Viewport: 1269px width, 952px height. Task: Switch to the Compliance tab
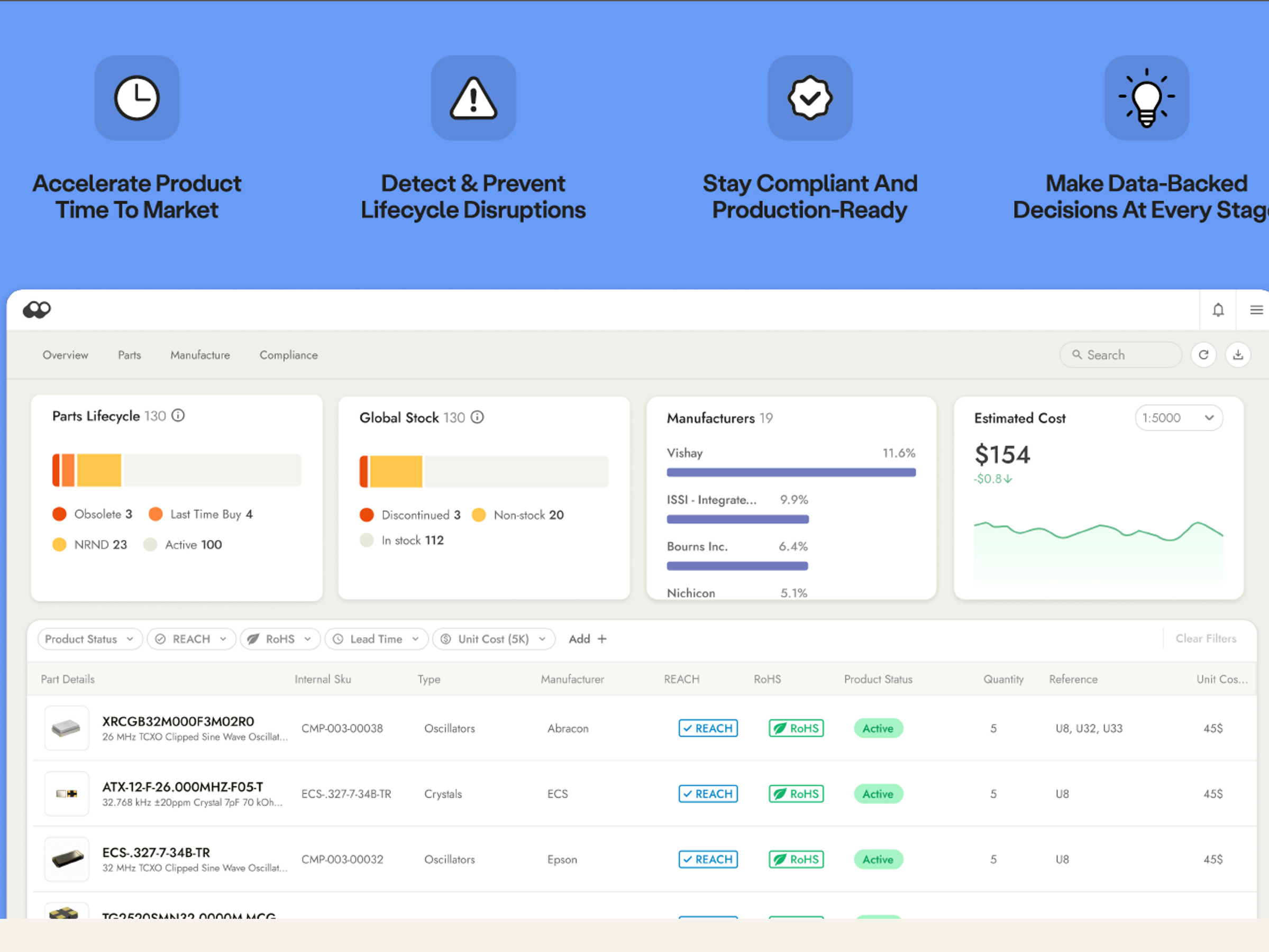(289, 355)
